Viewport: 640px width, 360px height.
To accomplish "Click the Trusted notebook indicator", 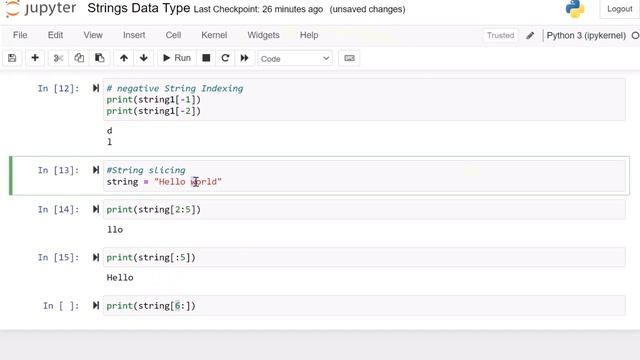I will pyautogui.click(x=500, y=36).
